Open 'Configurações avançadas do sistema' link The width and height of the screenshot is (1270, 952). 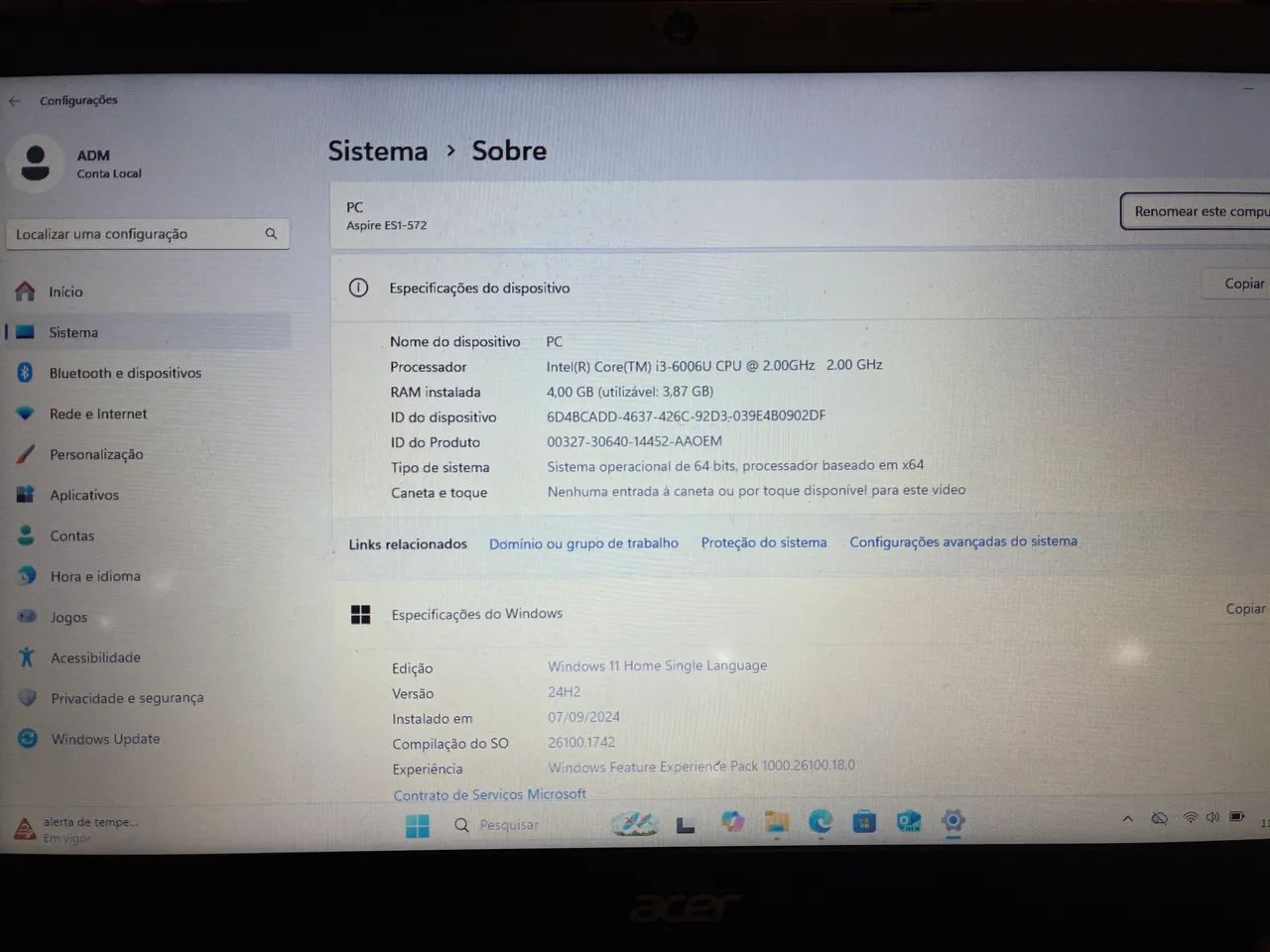coord(963,541)
